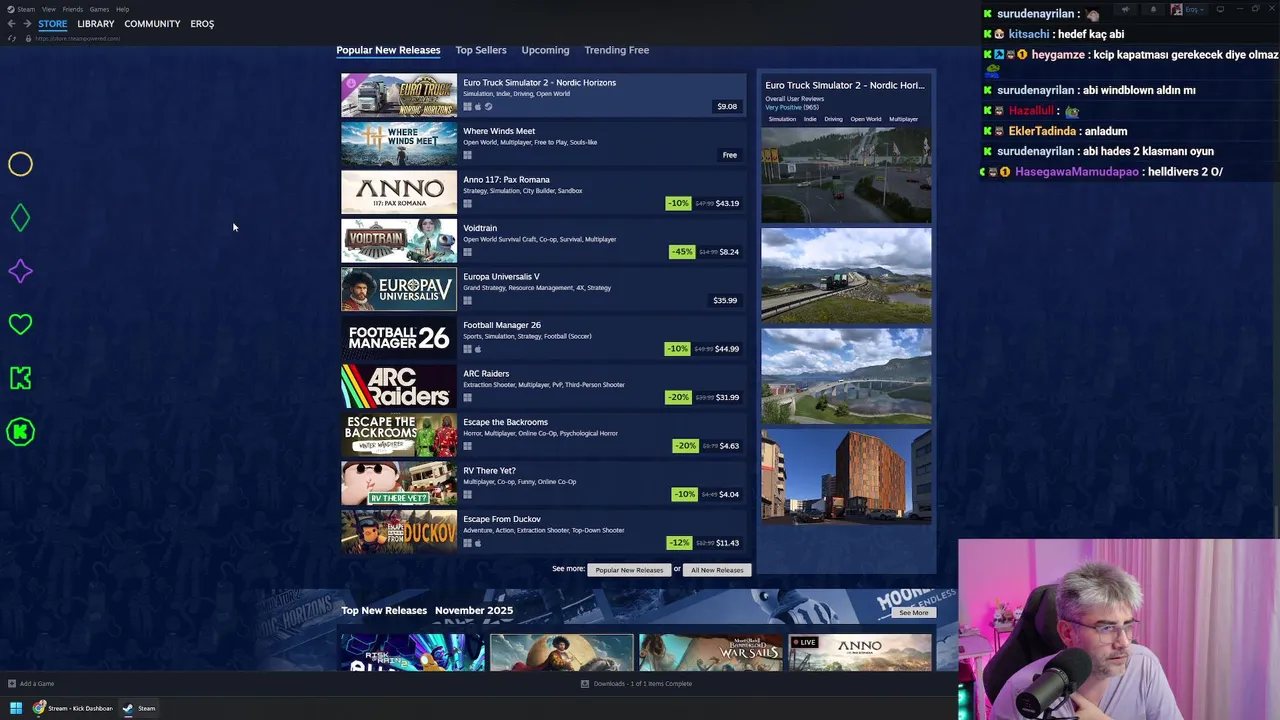Go forward with the Steam forward arrow

[27, 23]
